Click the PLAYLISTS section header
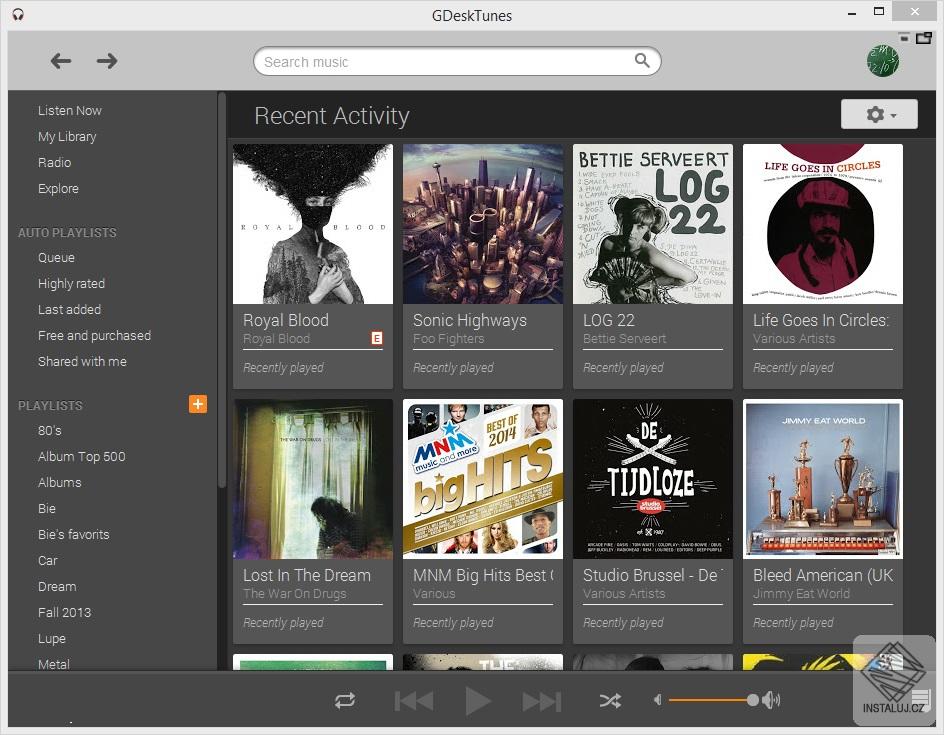944x735 pixels. click(51, 406)
